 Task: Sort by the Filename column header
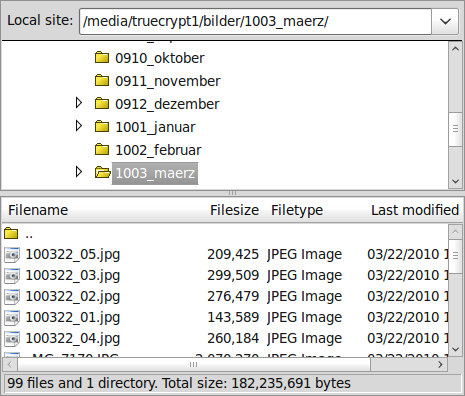(38, 210)
